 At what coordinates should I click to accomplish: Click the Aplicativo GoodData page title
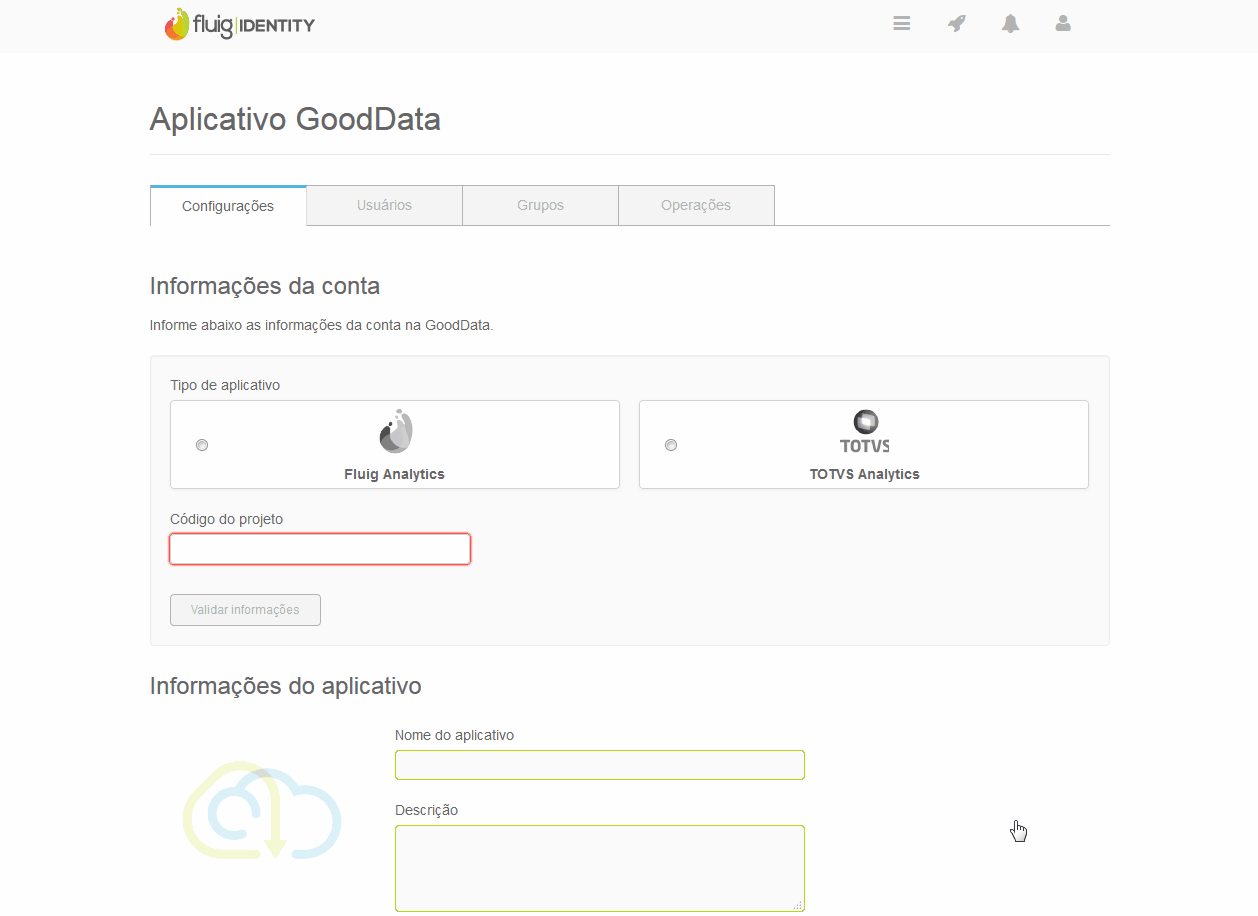(x=295, y=119)
